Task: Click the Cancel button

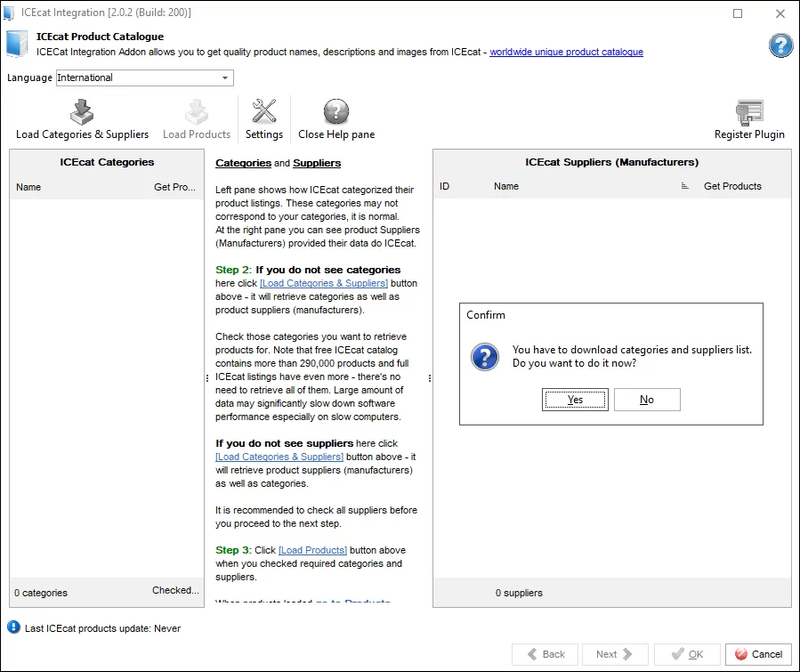Action: tap(758, 654)
